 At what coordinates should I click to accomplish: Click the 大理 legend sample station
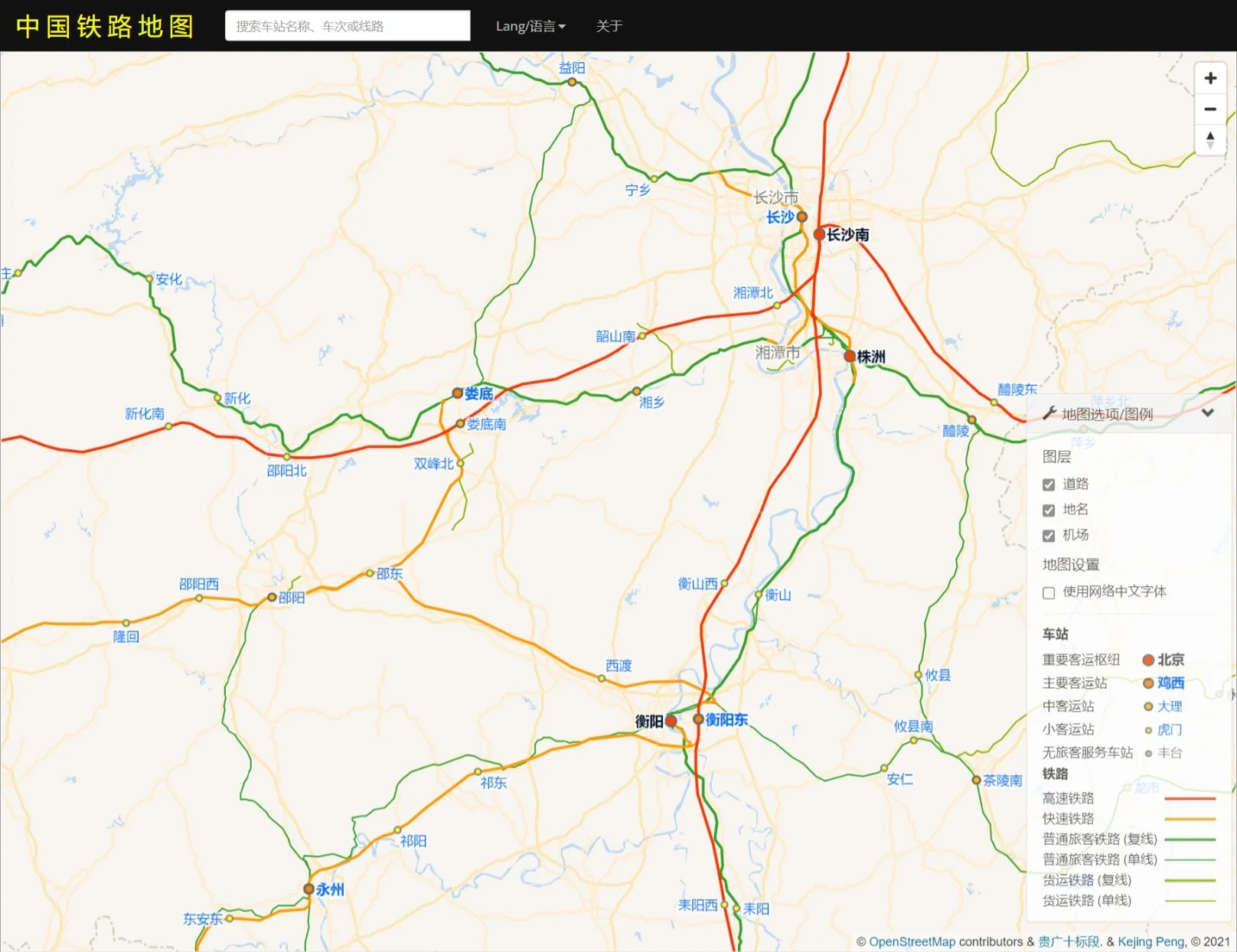(x=1164, y=706)
